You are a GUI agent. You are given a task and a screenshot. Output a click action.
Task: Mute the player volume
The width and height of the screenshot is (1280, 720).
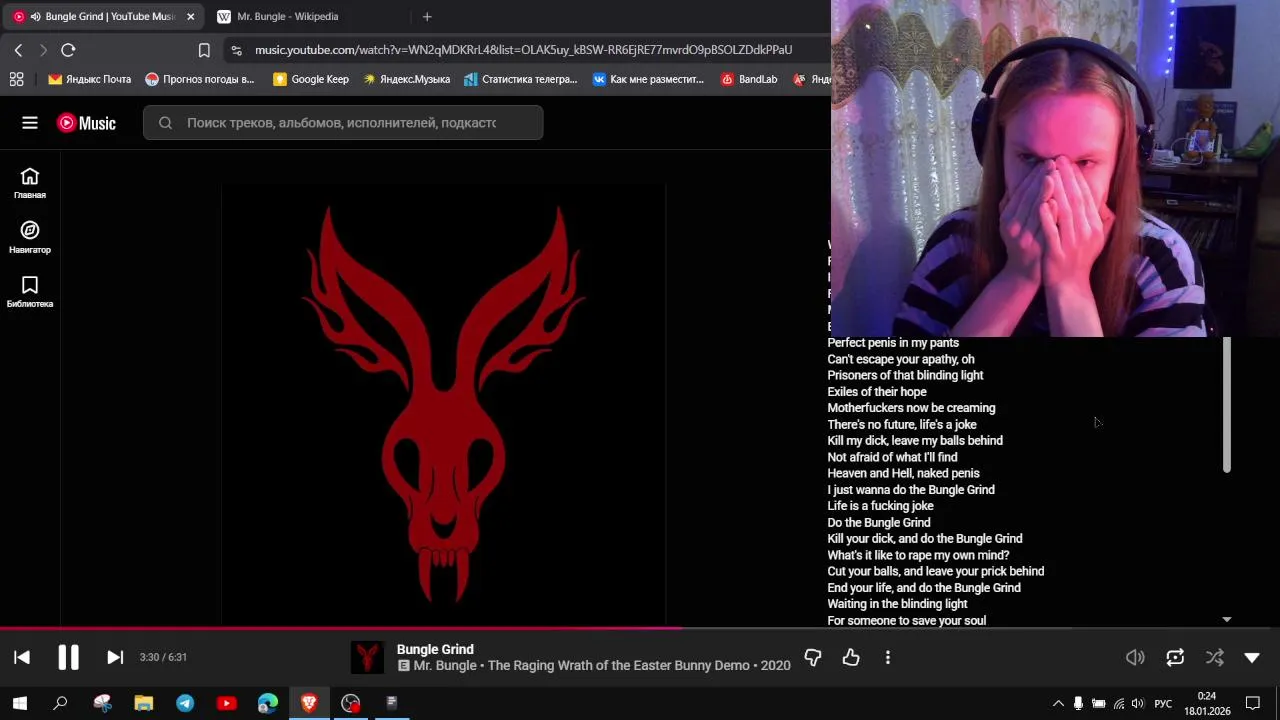point(1135,657)
